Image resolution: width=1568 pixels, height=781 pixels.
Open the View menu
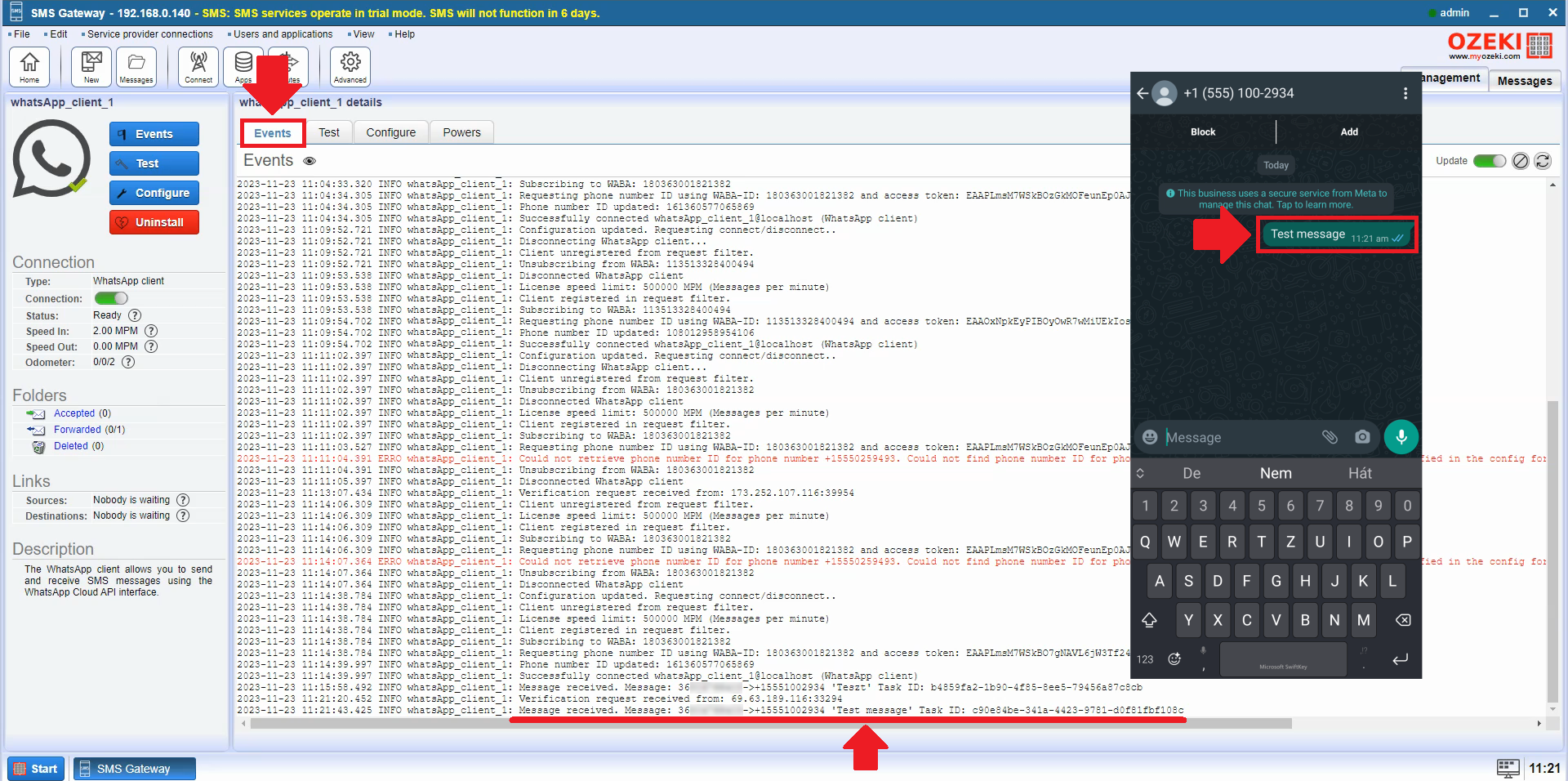click(363, 34)
